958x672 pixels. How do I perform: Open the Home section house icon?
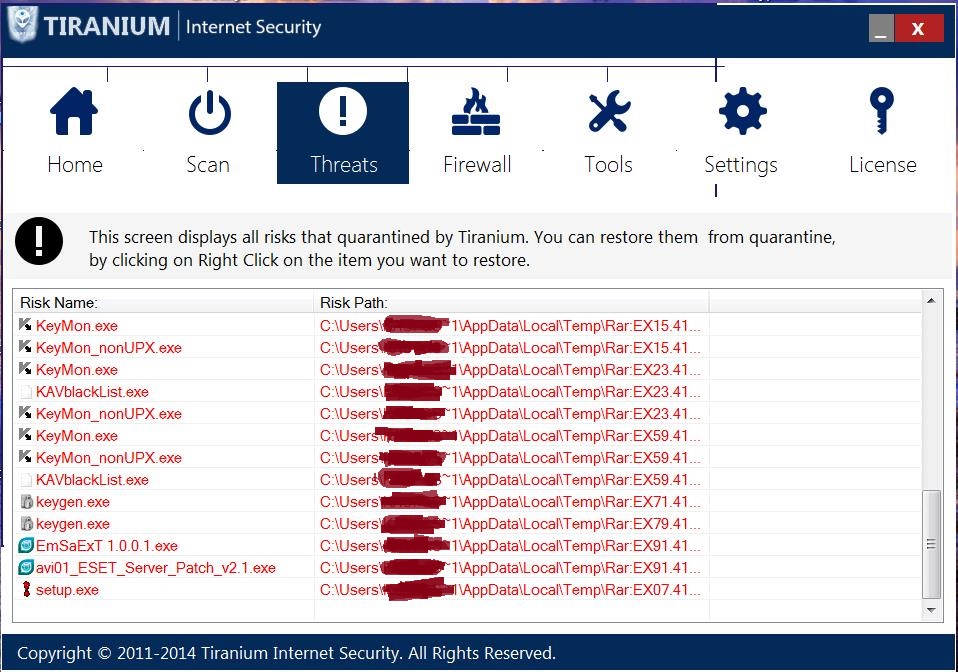[x=74, y=111]
